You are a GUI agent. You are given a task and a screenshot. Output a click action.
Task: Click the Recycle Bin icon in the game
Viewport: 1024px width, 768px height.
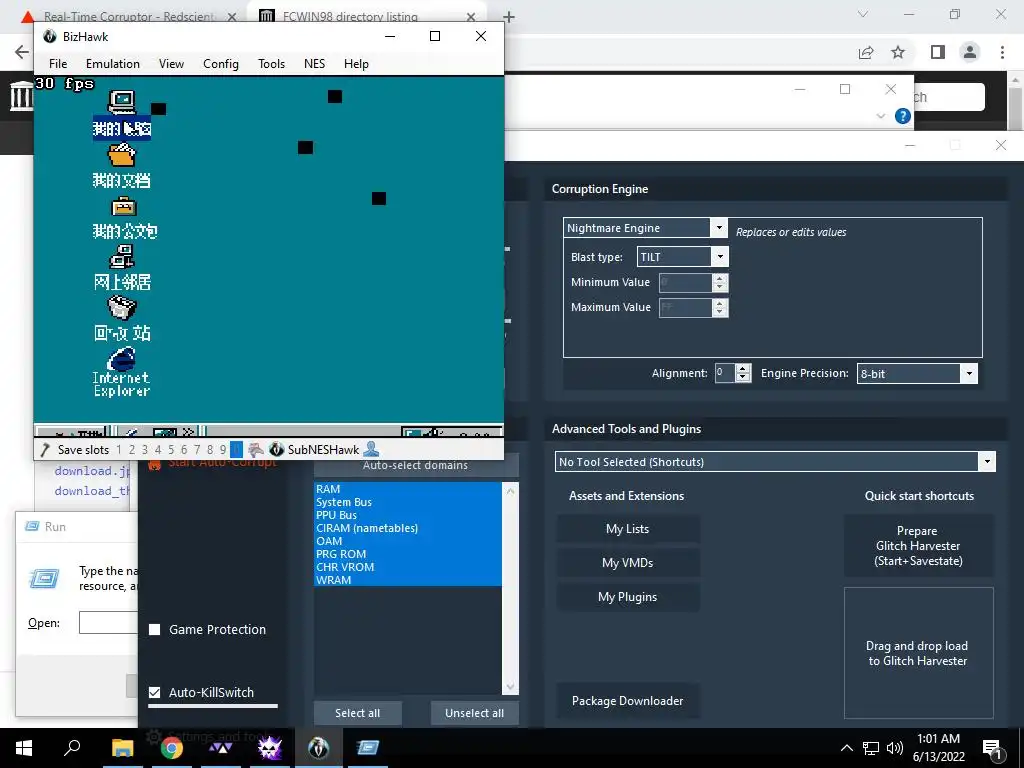(x=121, y=308)
